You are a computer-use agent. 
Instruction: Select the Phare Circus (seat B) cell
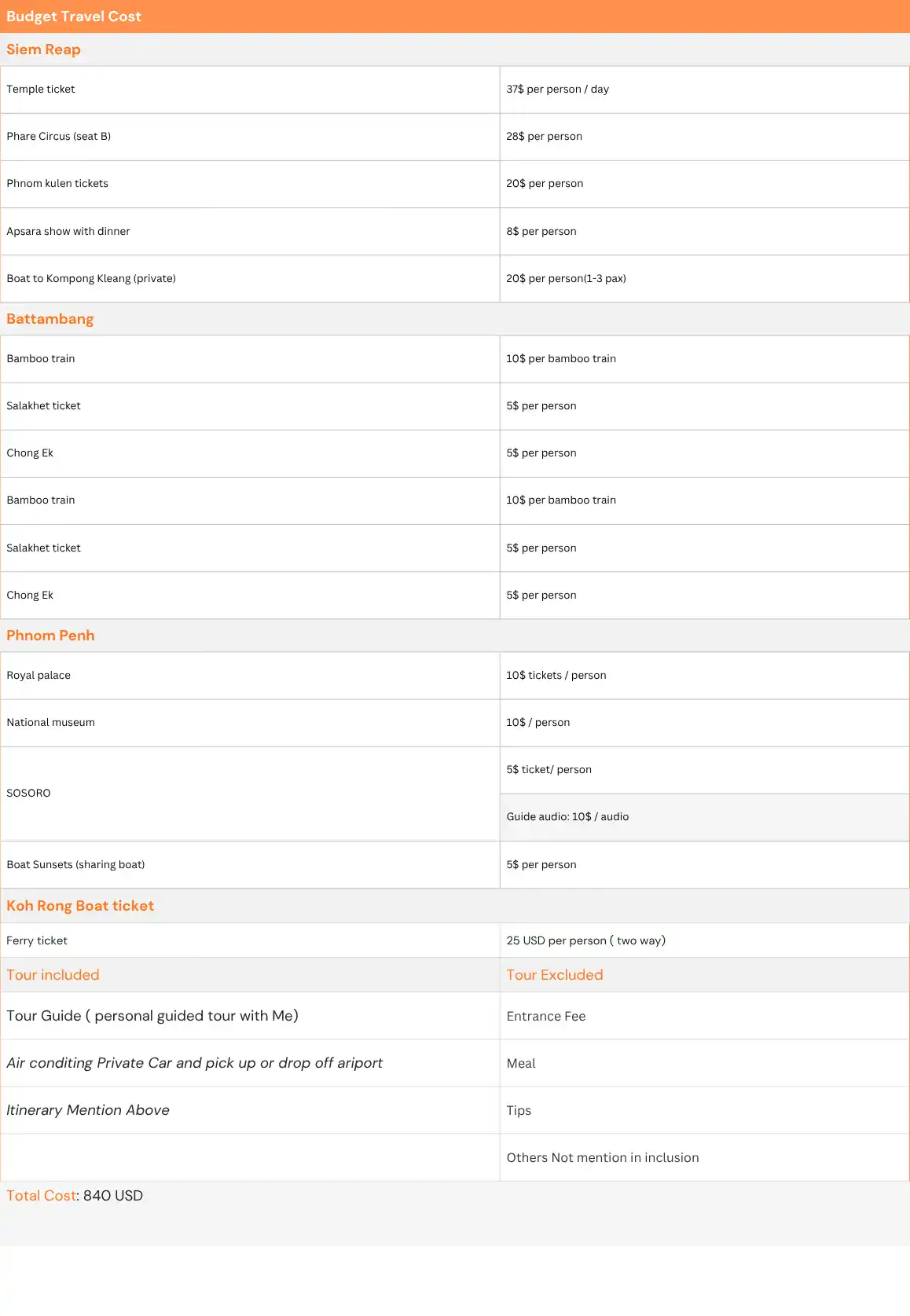point(59,137)
